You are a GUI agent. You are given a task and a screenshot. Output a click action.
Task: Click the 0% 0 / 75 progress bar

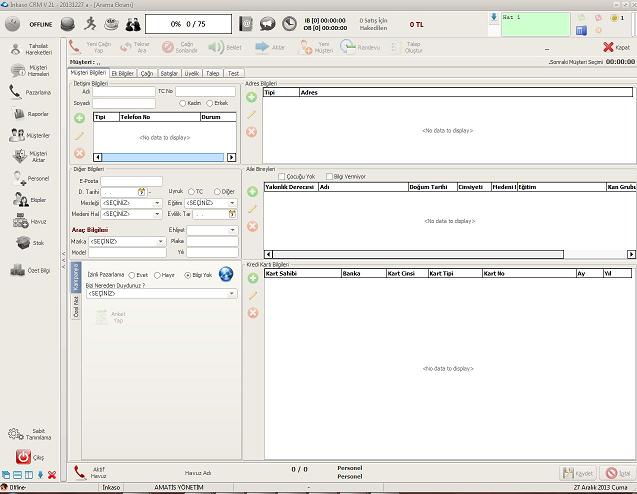coord(188,24)
